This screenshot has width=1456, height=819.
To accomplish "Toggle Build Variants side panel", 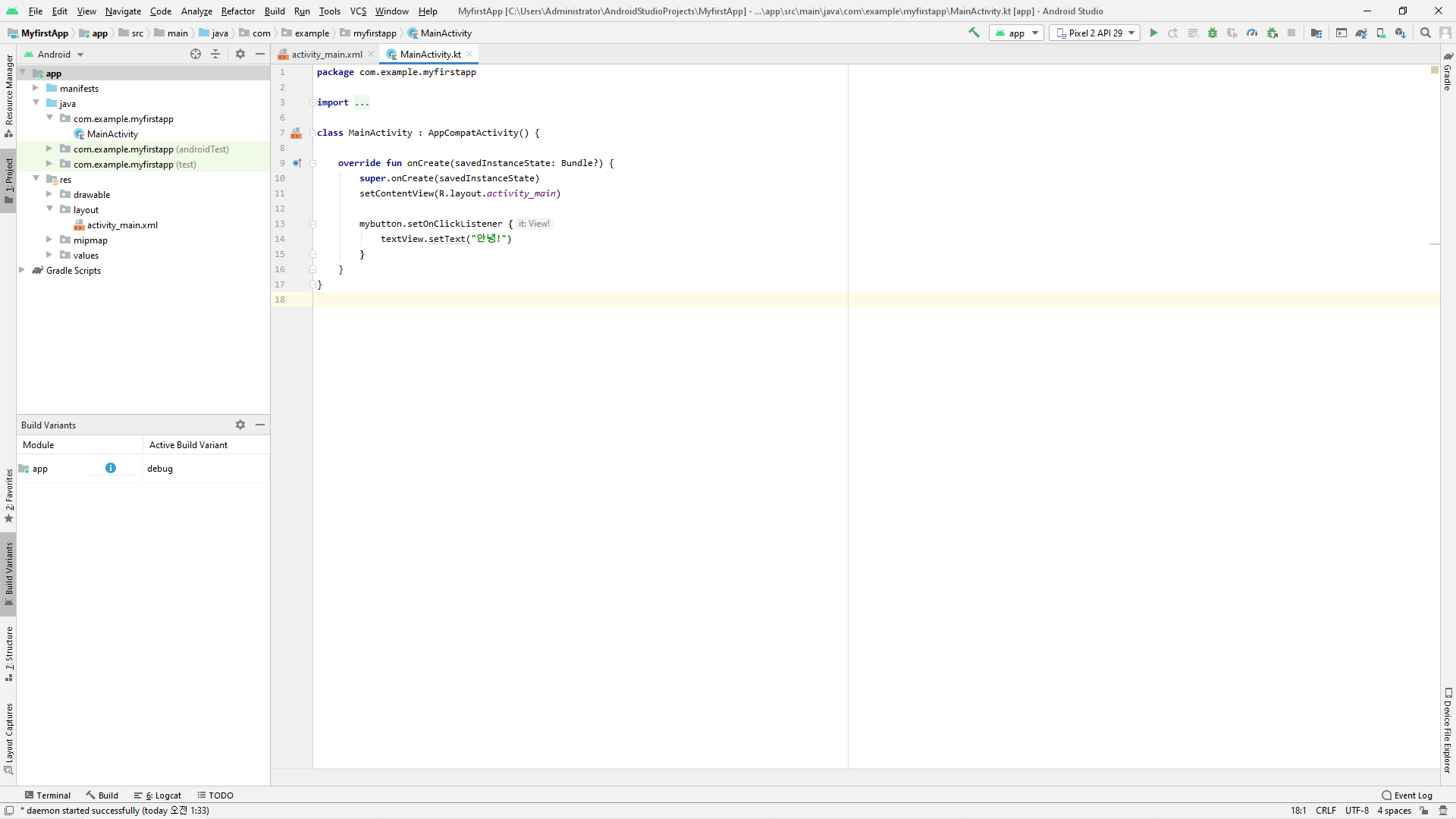I will click(8, 573).
